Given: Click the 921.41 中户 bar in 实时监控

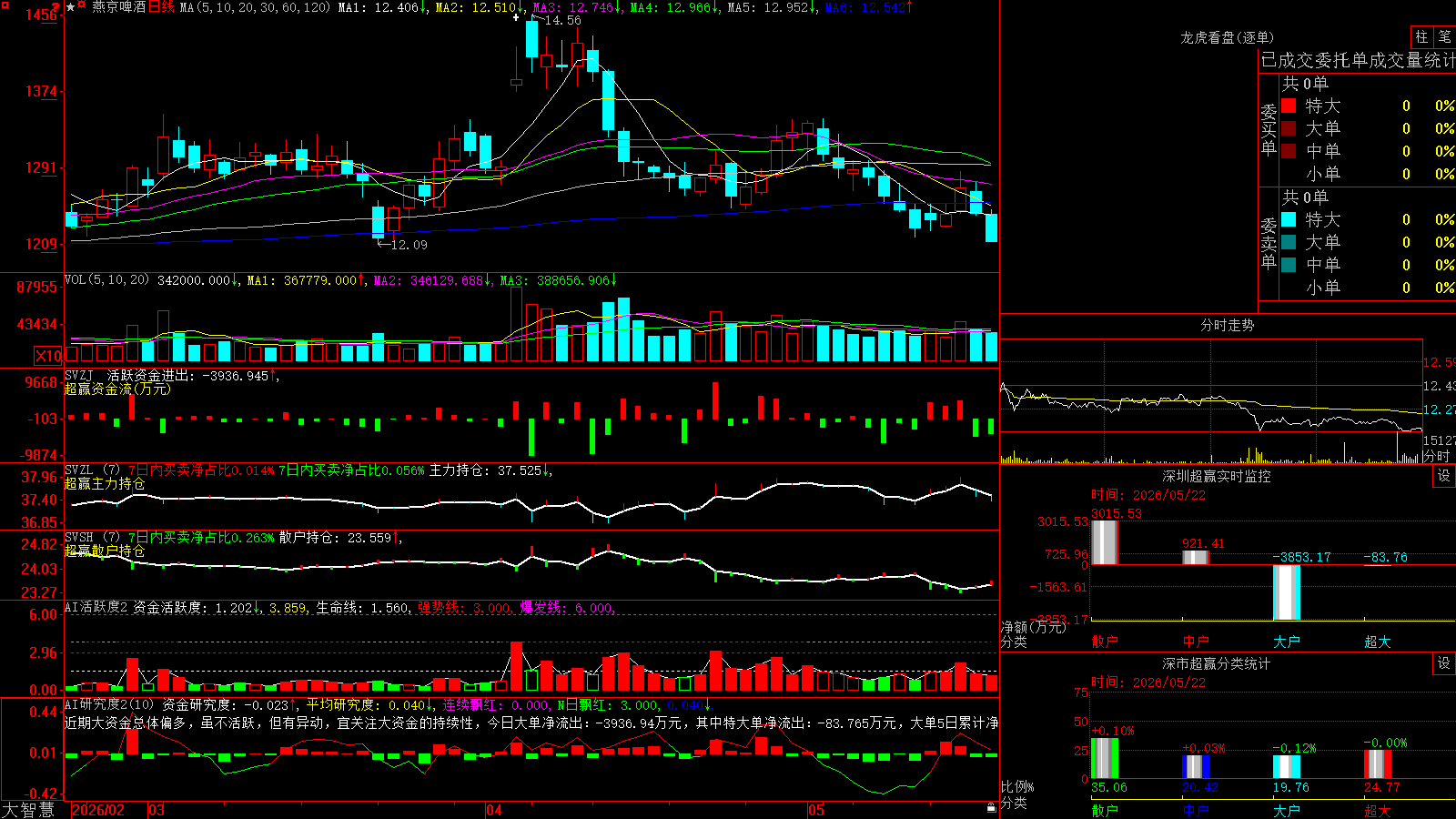Looking at the screenshot, I should pos(1196,557).
